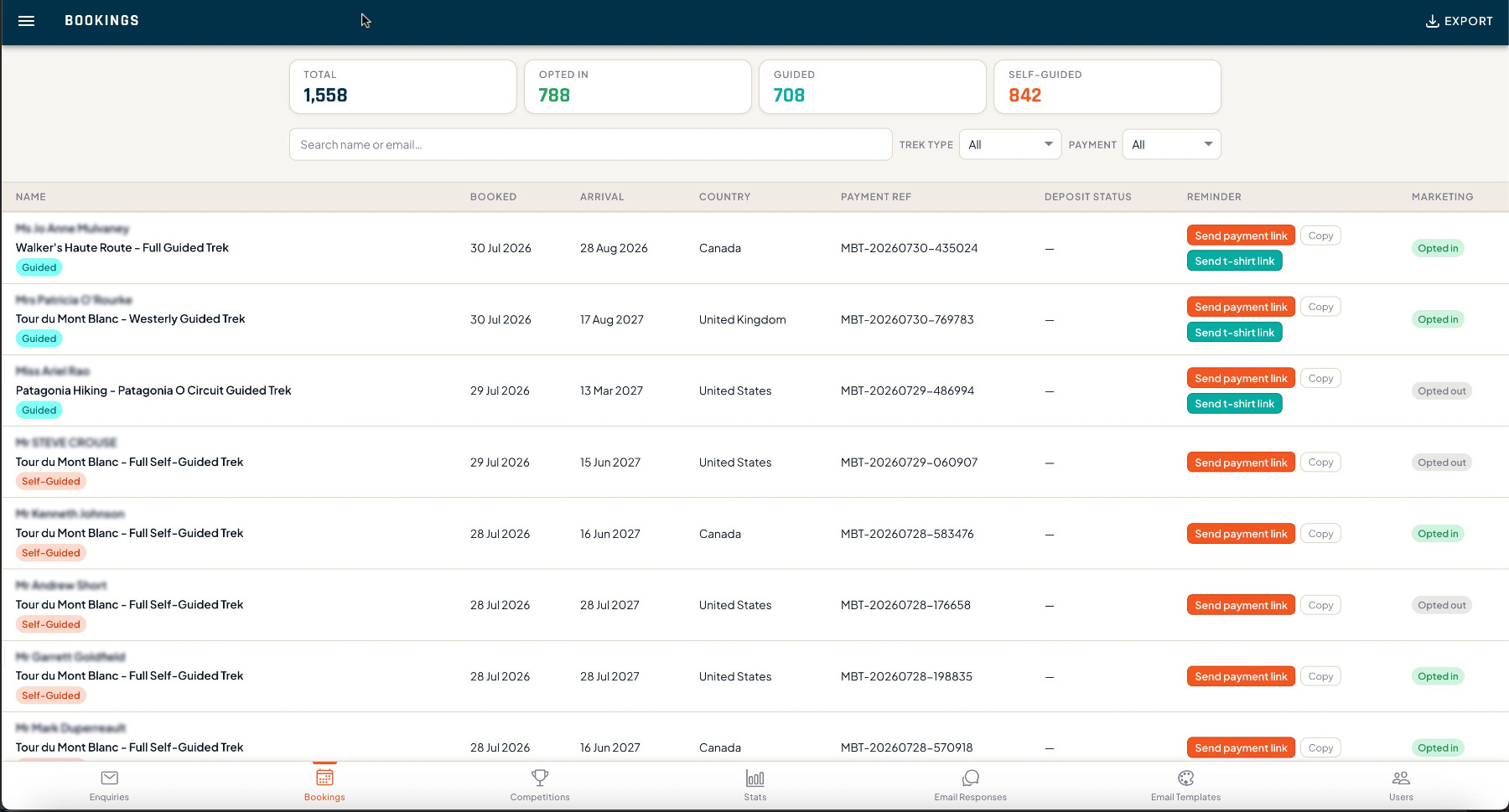Click the Total 1,558 stat card

[402, 86]
